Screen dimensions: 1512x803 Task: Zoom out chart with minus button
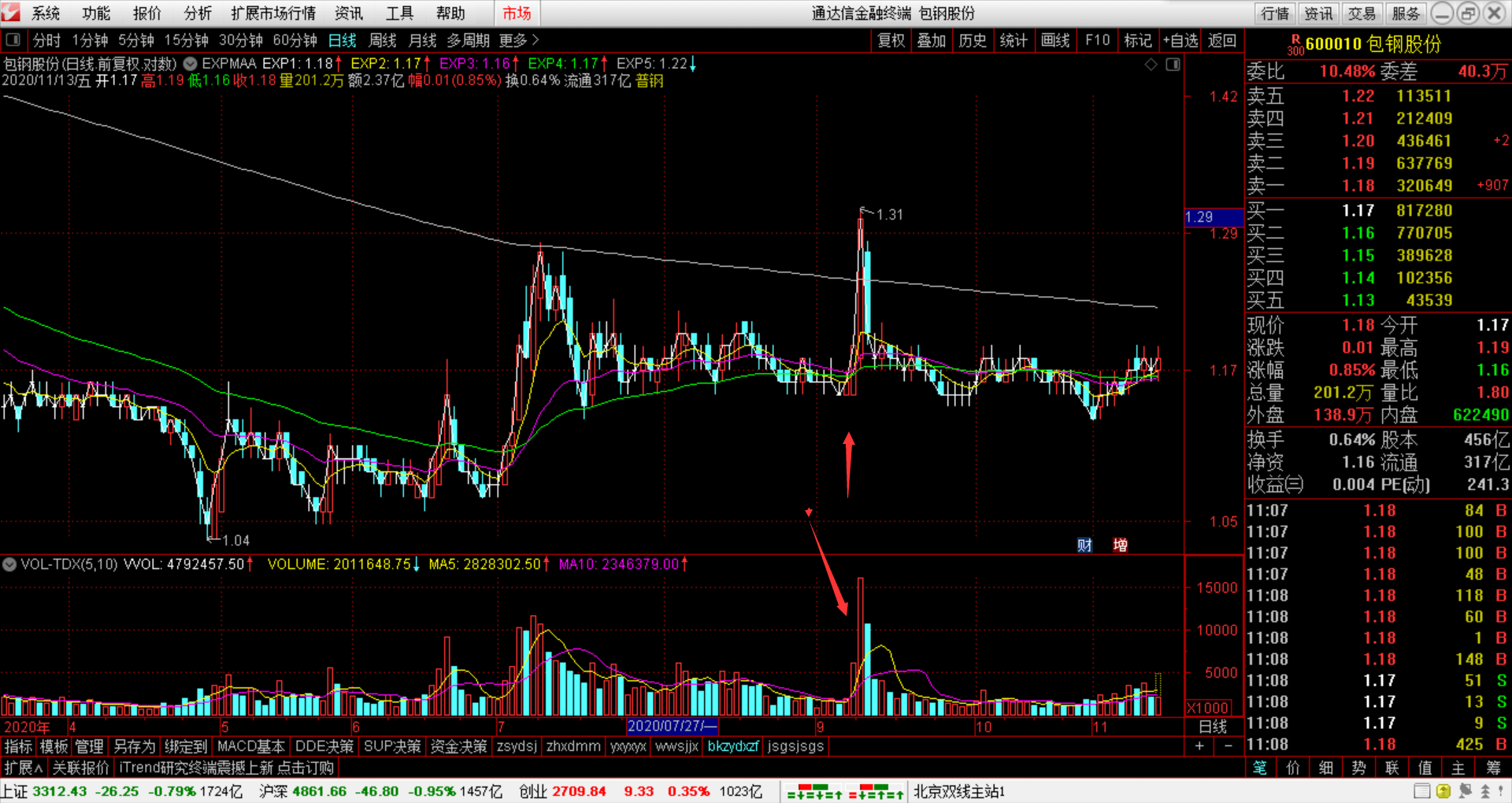coord(1228,746)
